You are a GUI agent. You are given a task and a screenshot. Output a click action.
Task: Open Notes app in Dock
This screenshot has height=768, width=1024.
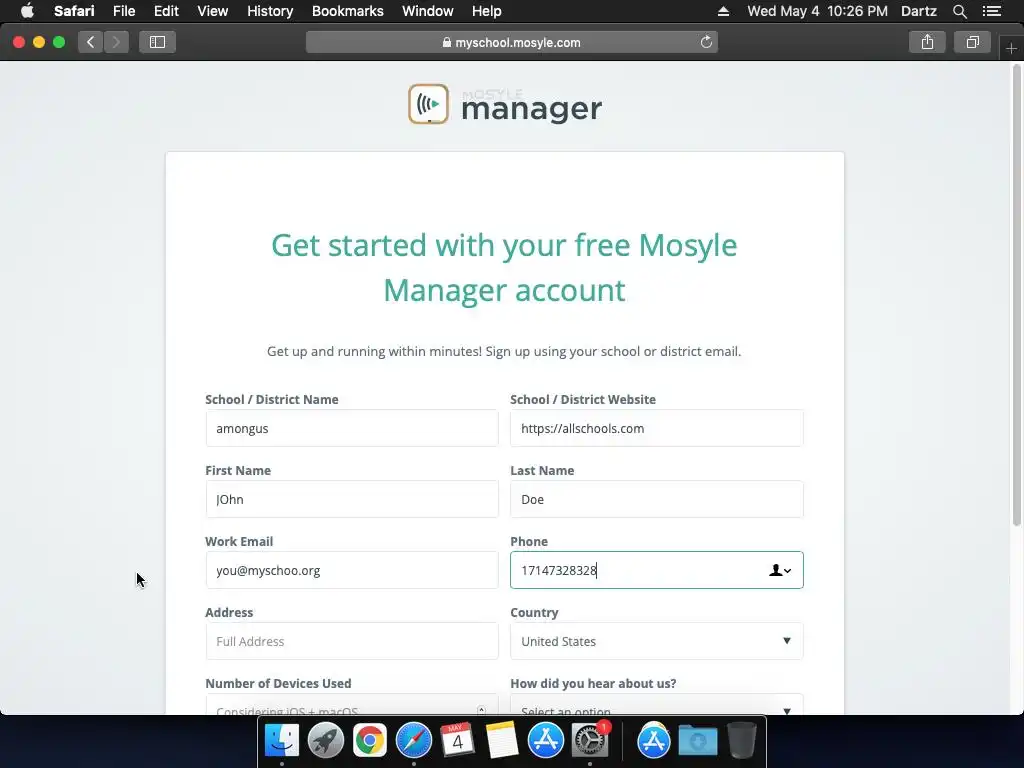point(502,740)
